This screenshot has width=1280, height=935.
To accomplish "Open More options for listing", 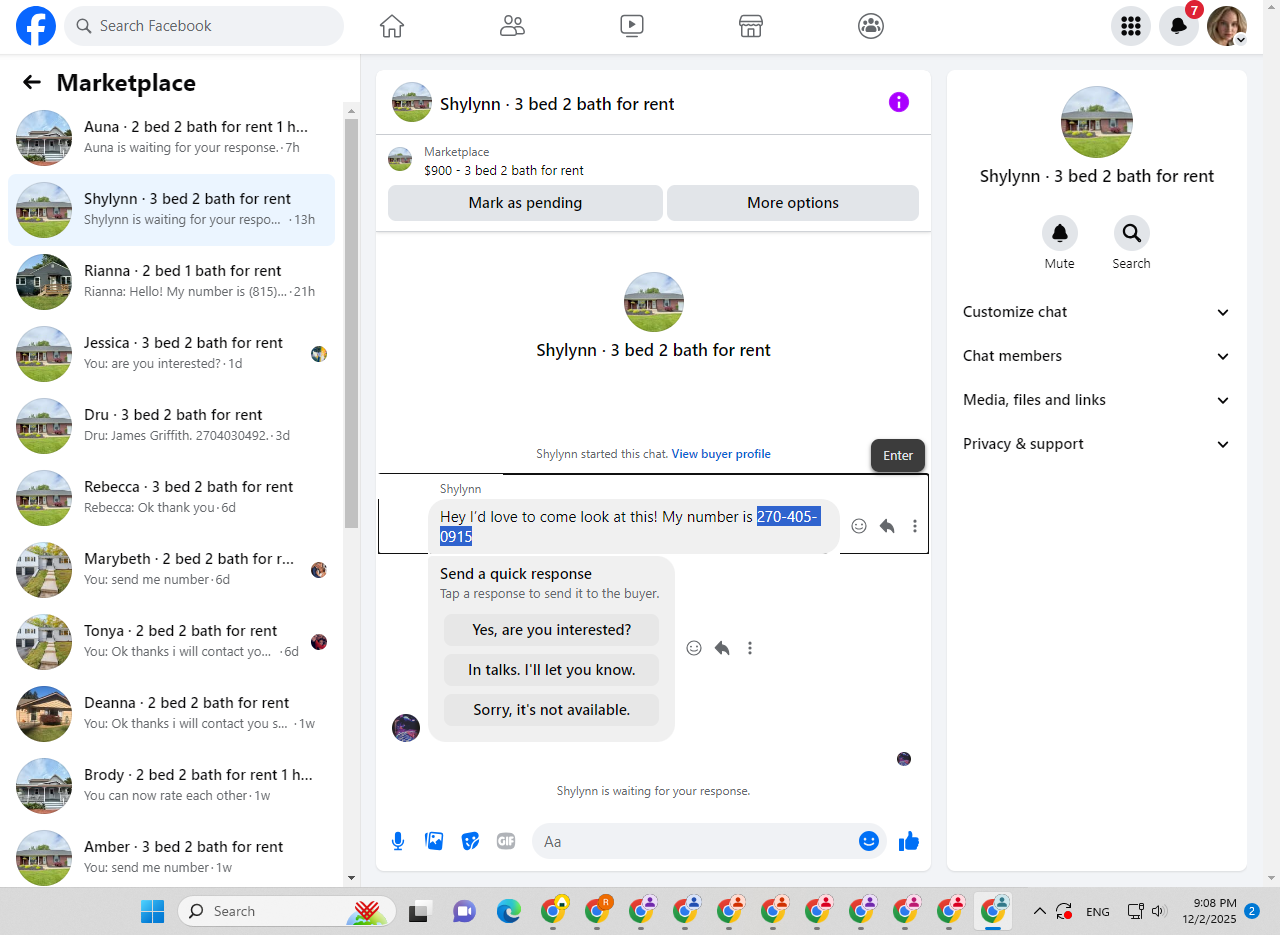I will (x=793, y=203).
